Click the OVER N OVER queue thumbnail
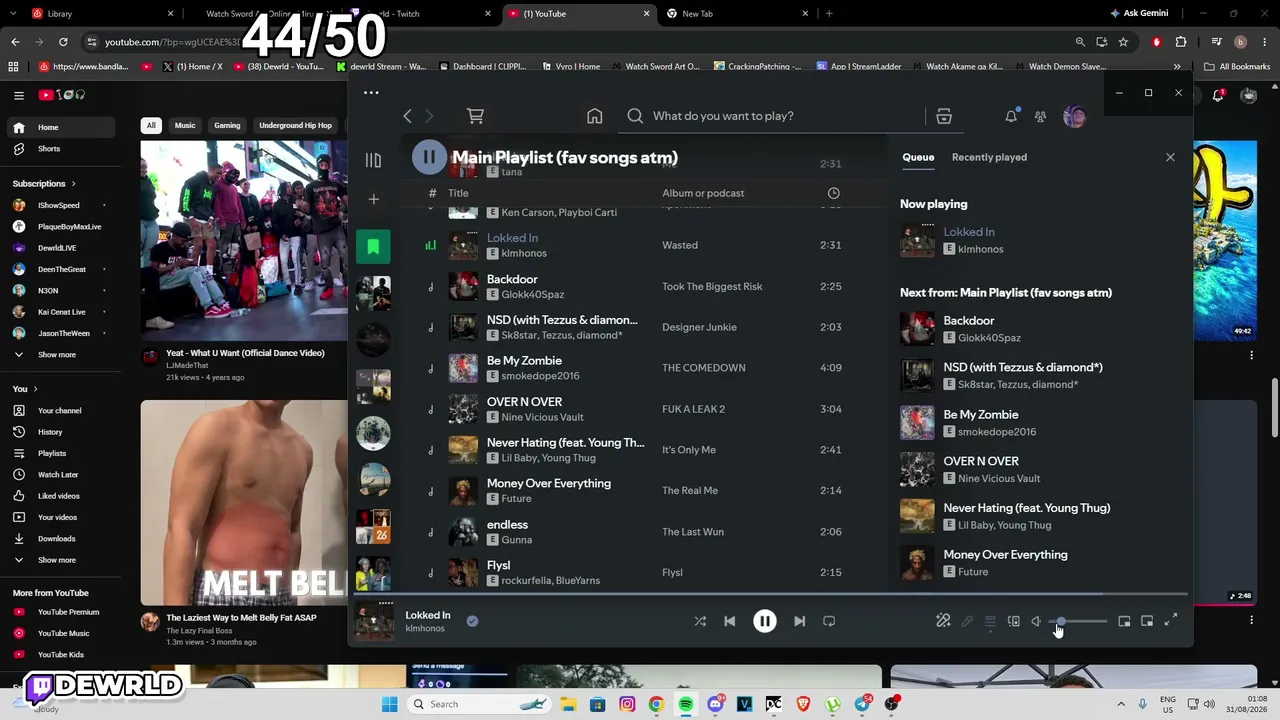The height and width of the screenshot is (720, 1280). [917, 469]
